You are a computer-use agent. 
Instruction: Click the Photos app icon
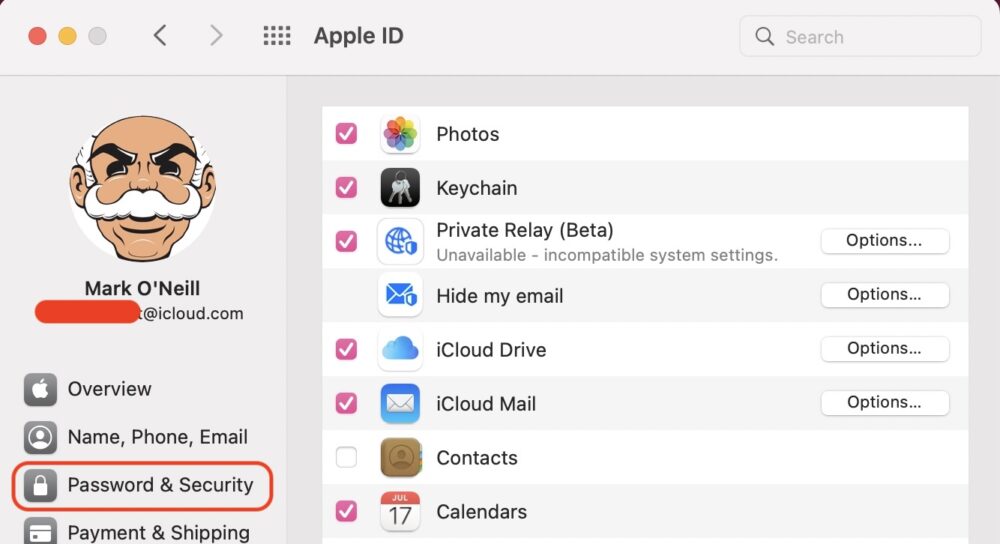coord(400,134)
